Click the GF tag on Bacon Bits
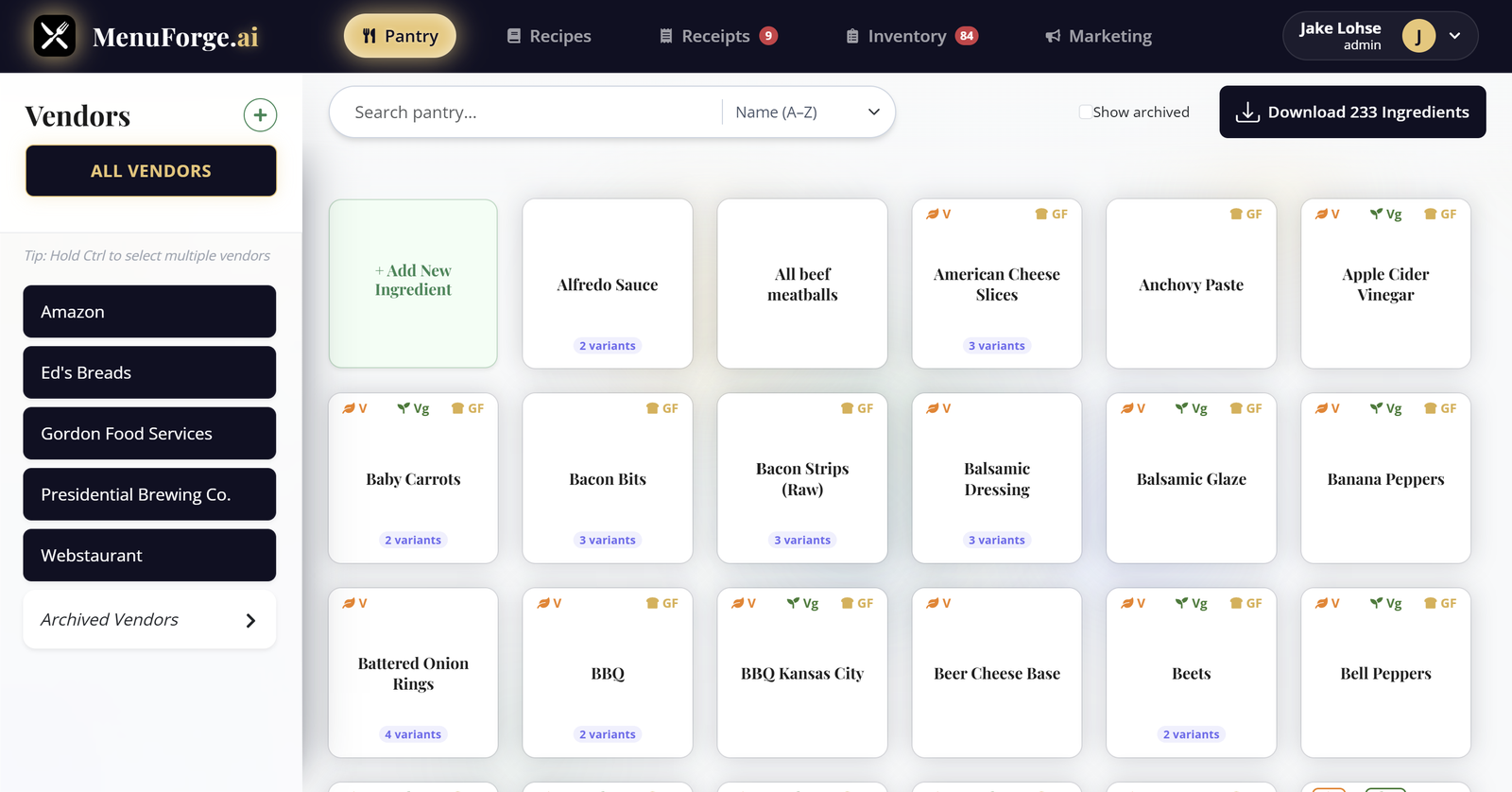The height and width of the screenshot is (792, 1512). [x=661, y=408]
